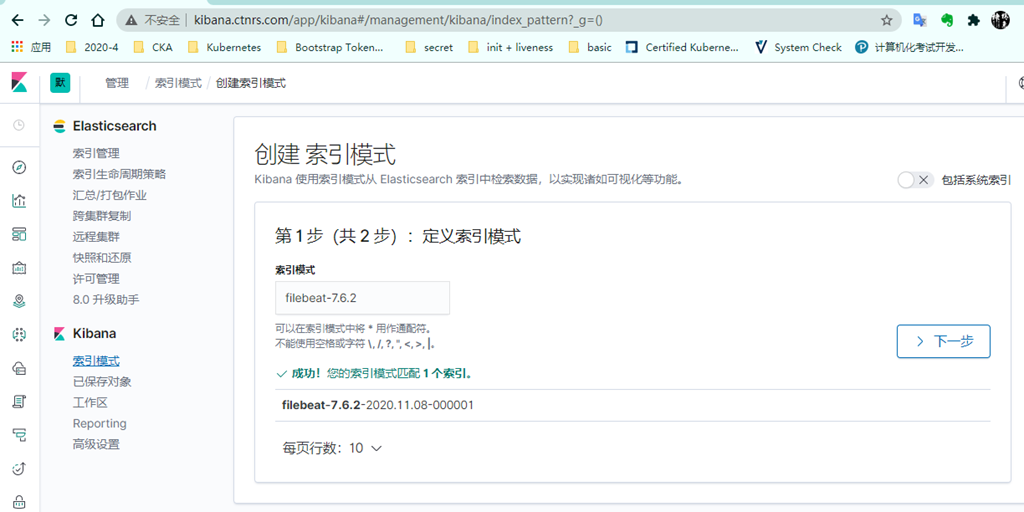The height and width of the screenshot is (512, 1024).
Task: Open 工作区 under Kibana
Action: (x=90, y=403)
